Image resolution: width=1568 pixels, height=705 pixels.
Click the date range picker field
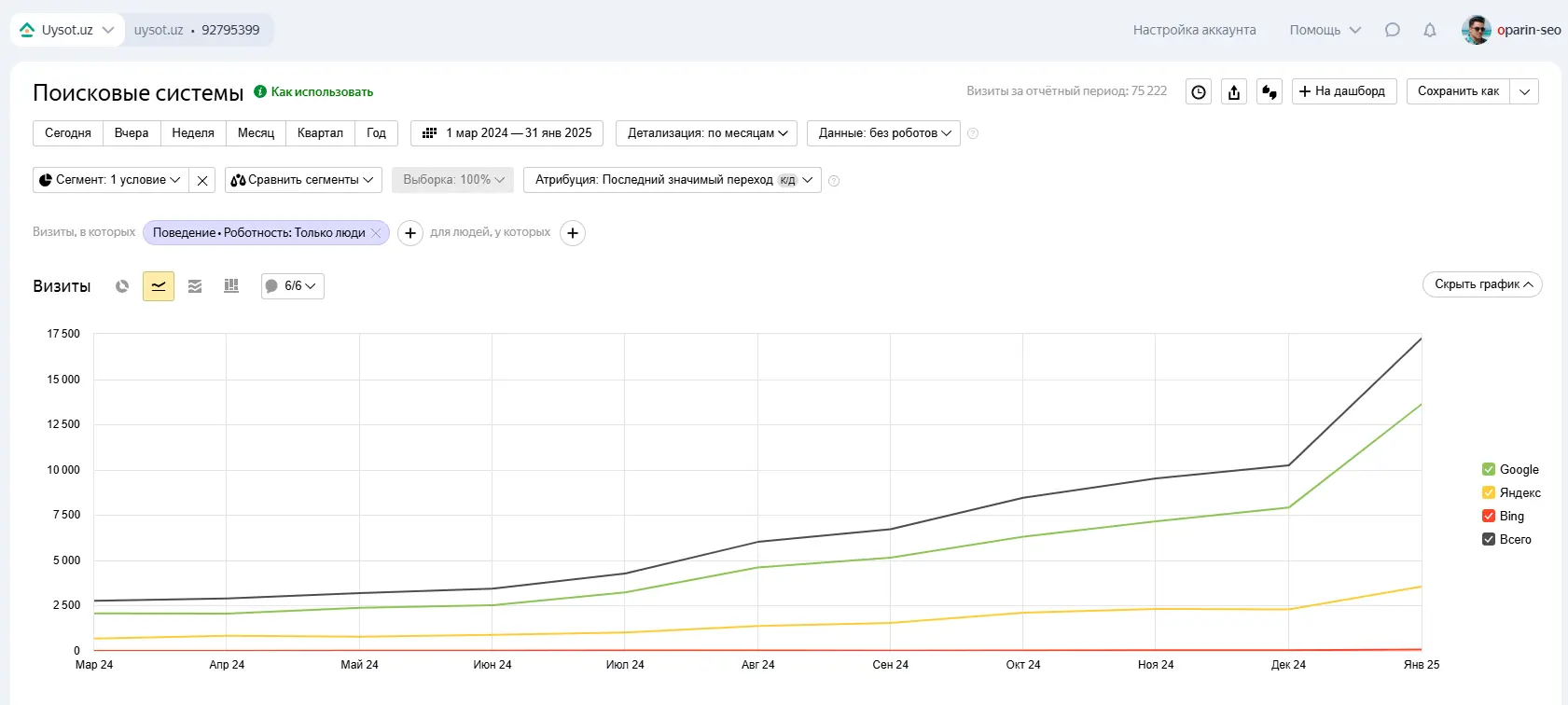tap(507, 133)
